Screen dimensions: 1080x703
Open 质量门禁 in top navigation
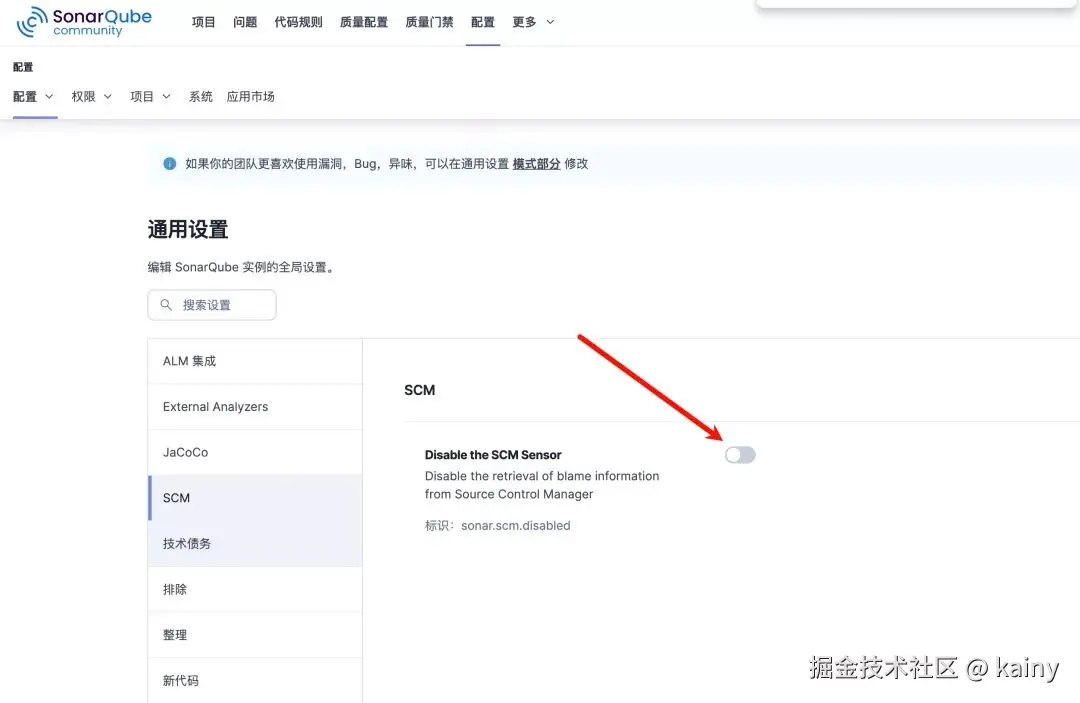(x=429, y=22)
